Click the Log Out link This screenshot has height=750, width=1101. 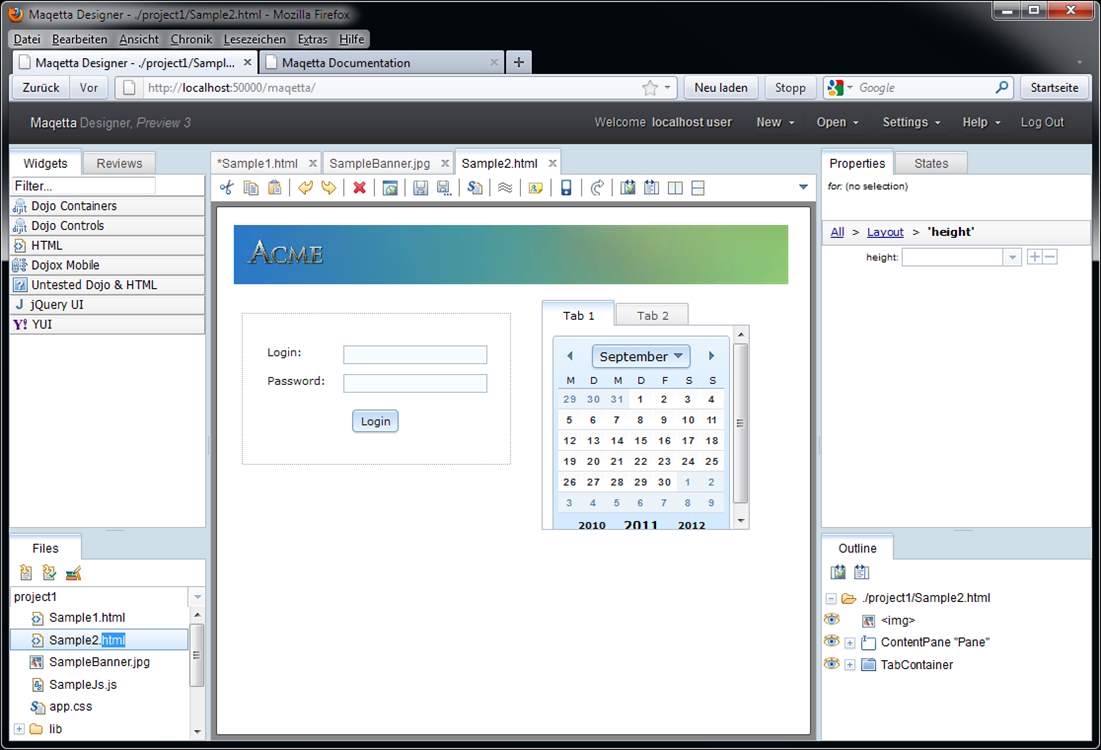point(1042,122)
